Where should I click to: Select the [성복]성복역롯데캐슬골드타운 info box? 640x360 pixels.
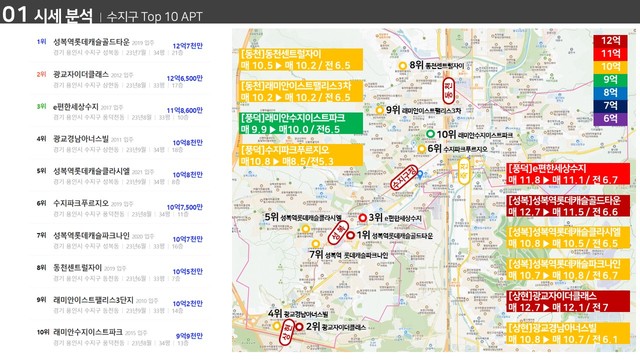tap(568, 206)
